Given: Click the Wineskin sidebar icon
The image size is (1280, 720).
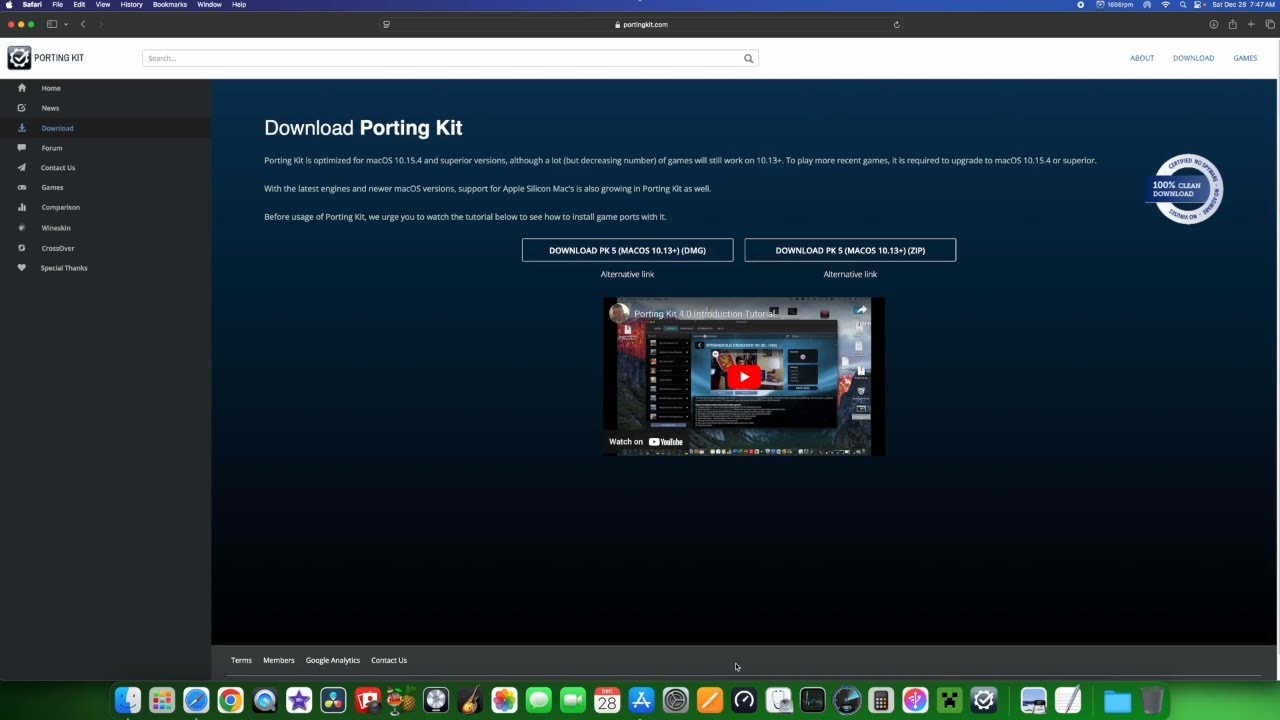Looking at the screenshot, I should [22, 228].
